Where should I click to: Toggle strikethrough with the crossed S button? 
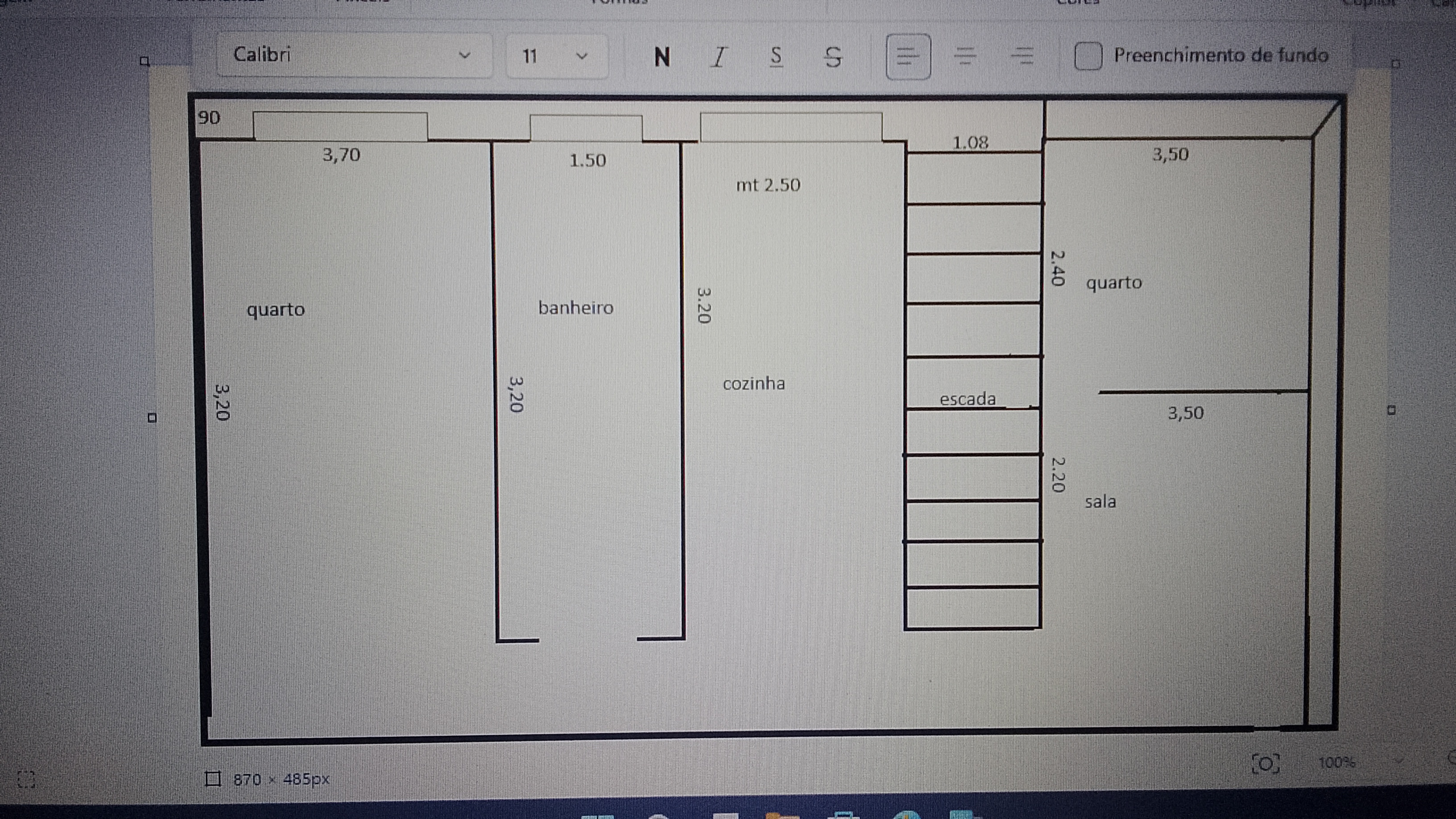(x=832, y=57)
